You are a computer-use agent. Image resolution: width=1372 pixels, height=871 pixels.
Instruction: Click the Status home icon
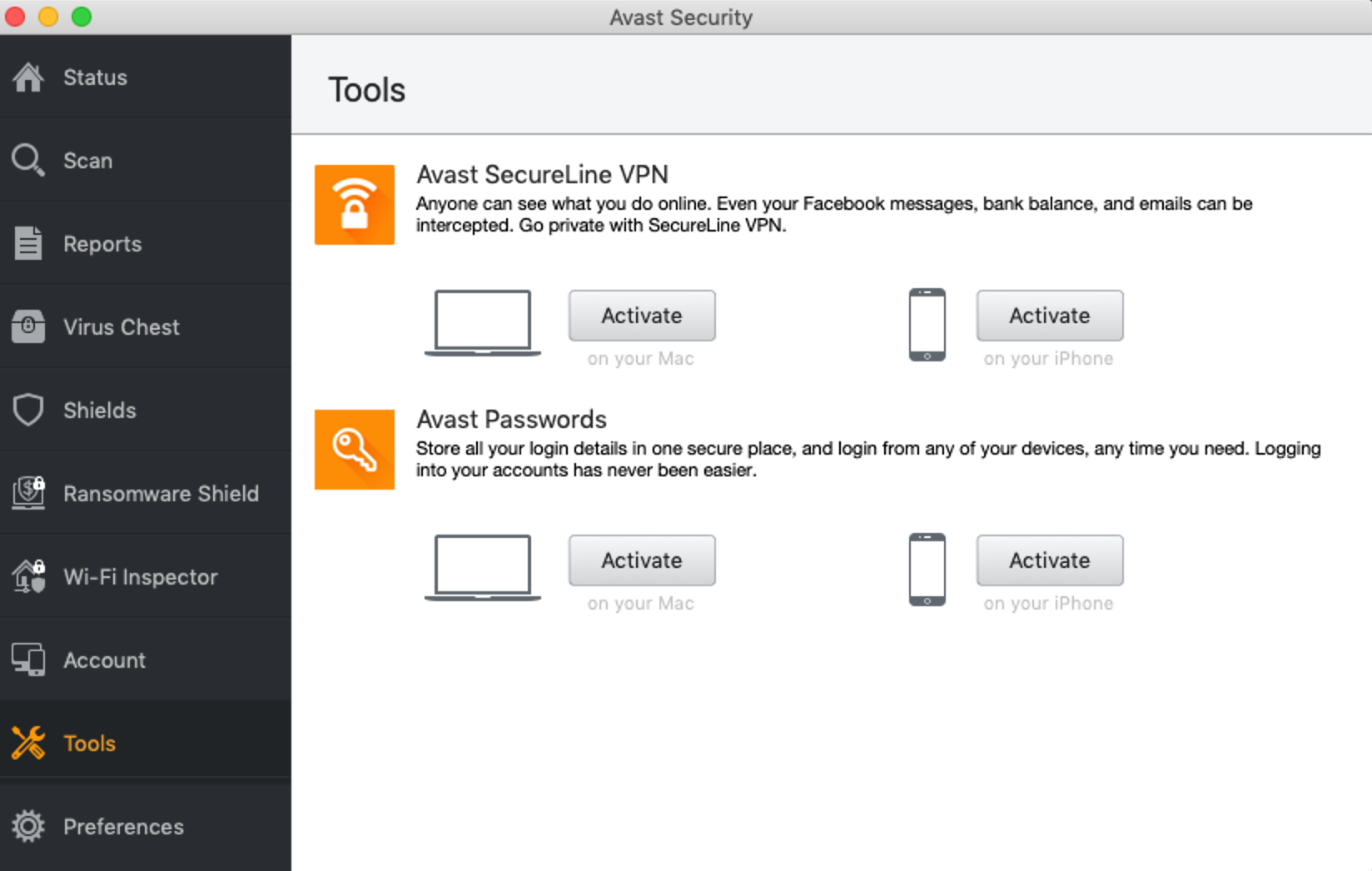click(x=28, y=77)
